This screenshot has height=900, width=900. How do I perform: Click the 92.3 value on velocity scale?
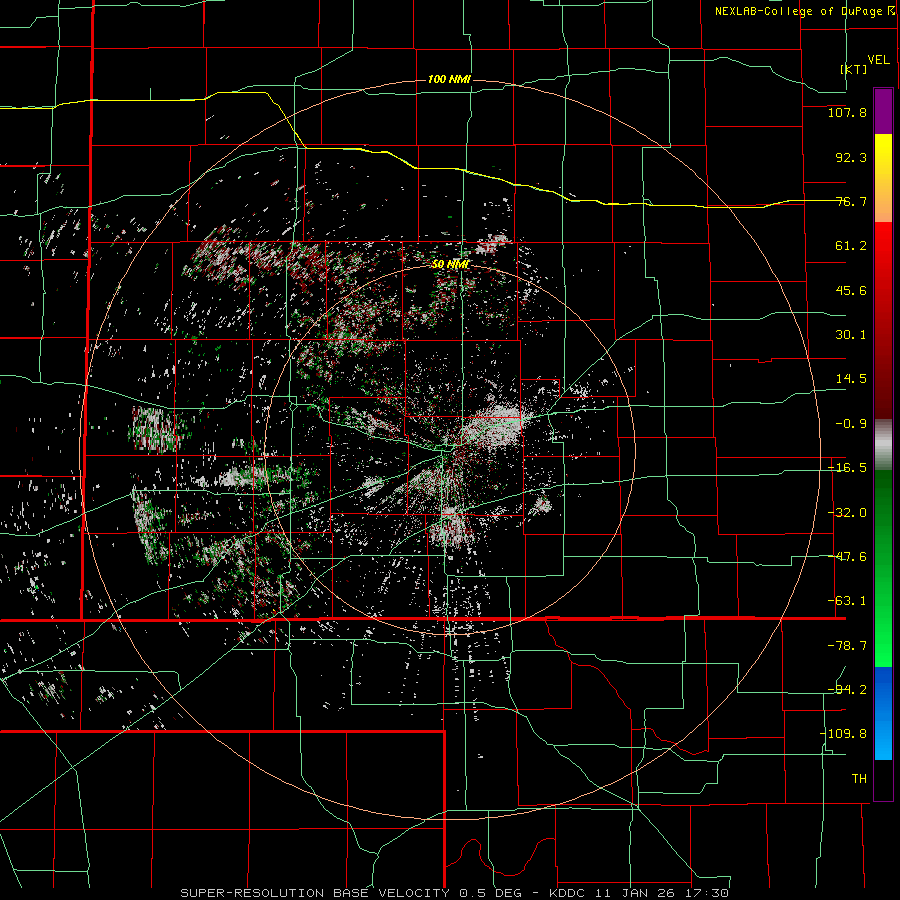851,157
